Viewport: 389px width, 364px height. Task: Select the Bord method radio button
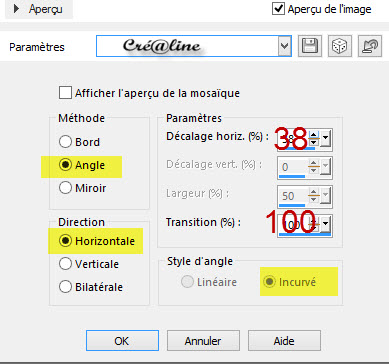coord(65,142)
